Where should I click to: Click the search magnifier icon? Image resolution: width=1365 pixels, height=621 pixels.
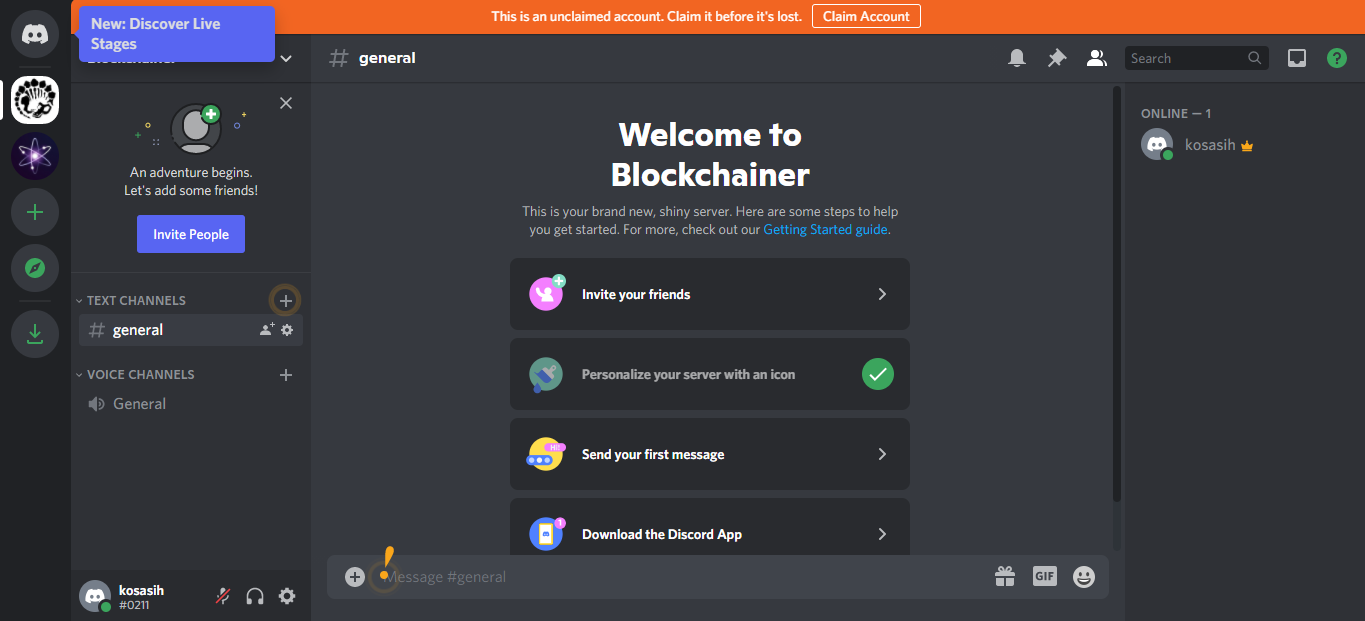pyautogui.click(x=1255, y=58)
